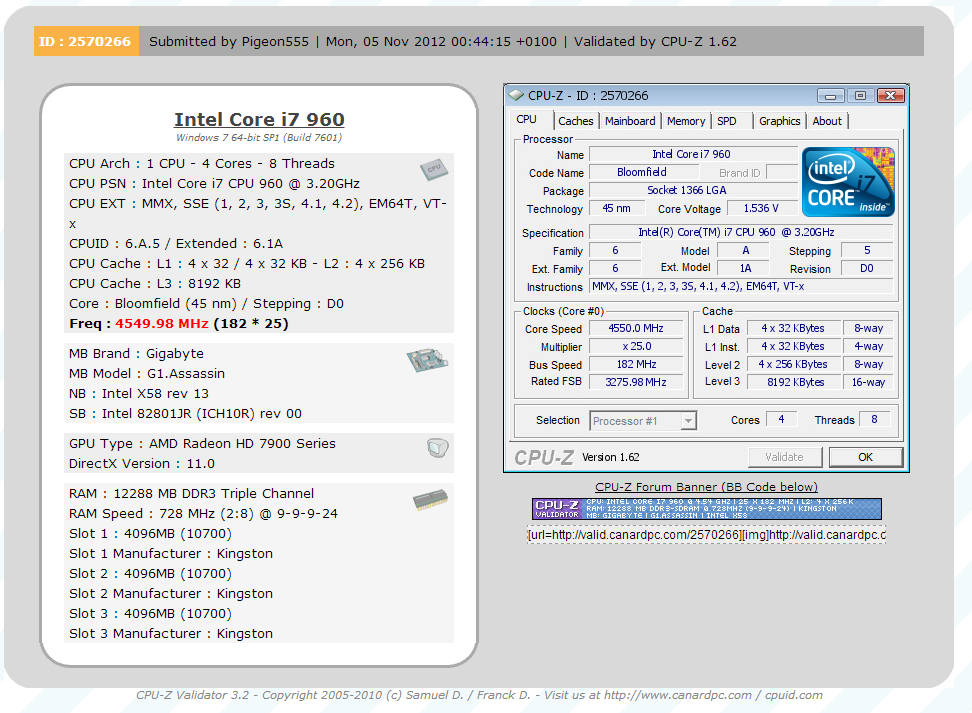Click the Cores value 4 field
972x713 pixels.
(x=781, y=420)
